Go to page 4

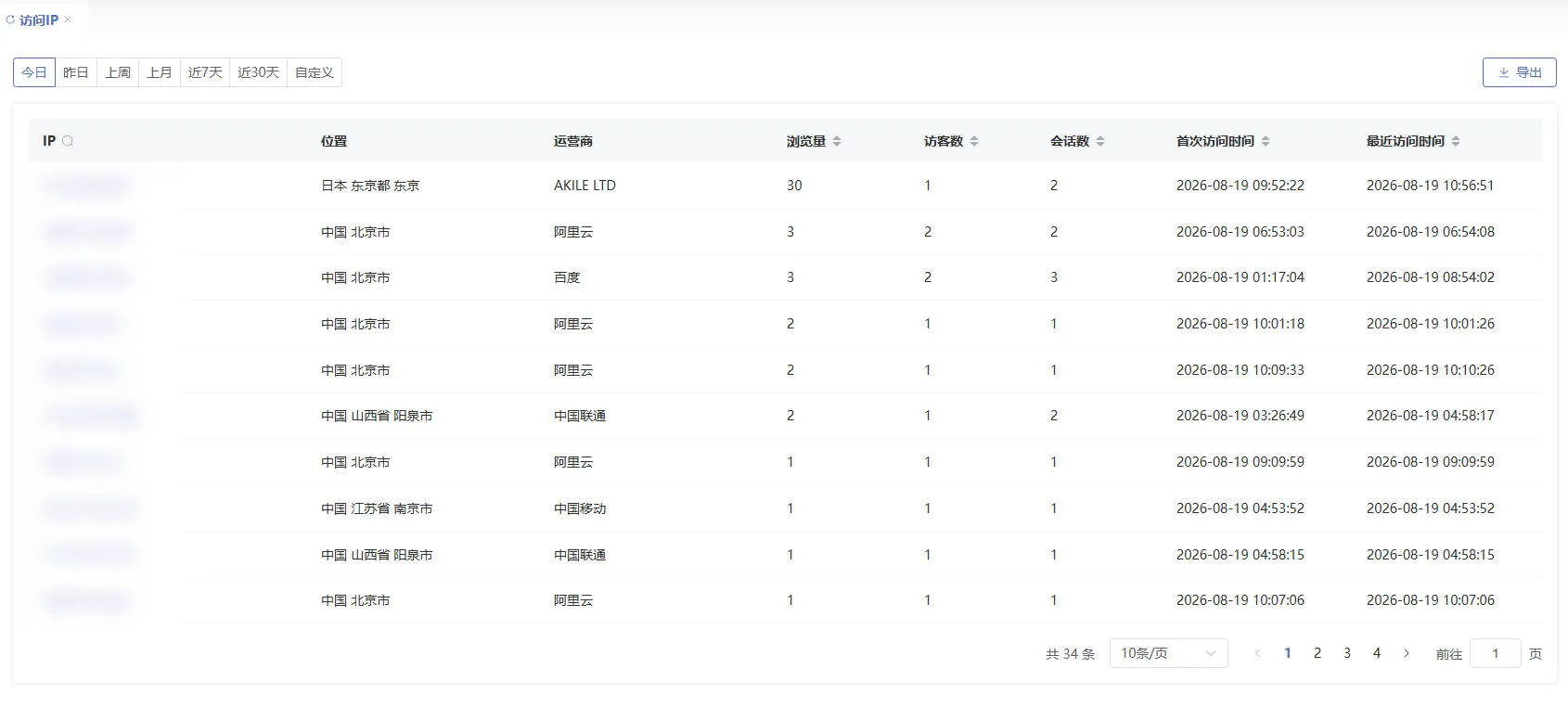tap(1377, 653)
